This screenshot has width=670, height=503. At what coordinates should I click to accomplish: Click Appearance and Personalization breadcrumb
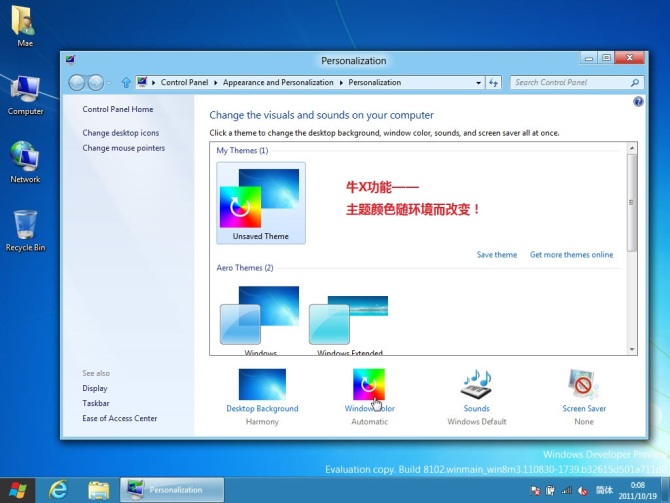[278, 82]
